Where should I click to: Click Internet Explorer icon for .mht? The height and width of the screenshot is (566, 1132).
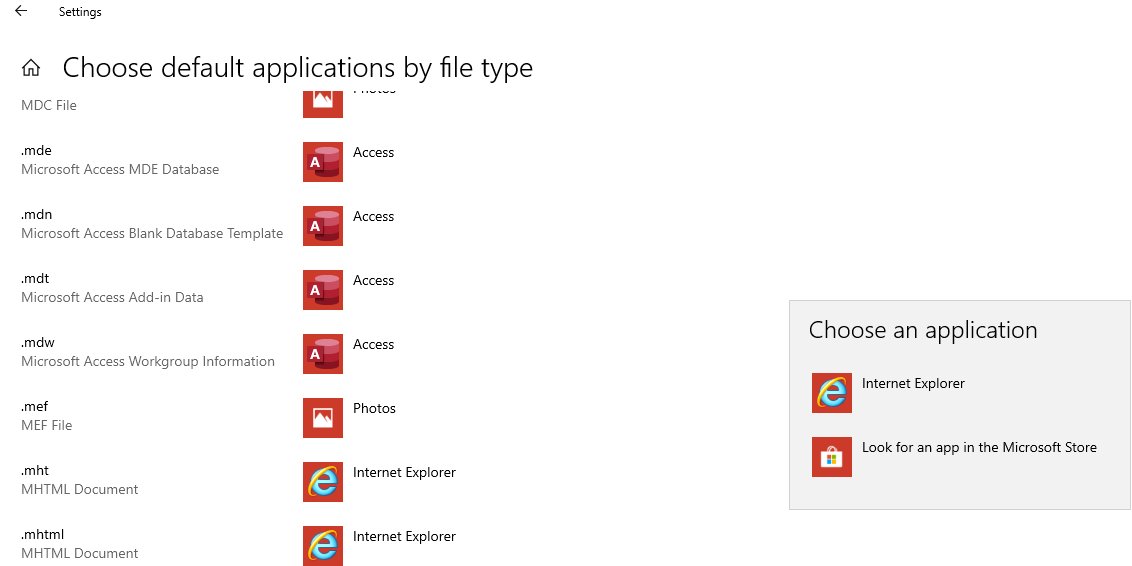(323, 482)
